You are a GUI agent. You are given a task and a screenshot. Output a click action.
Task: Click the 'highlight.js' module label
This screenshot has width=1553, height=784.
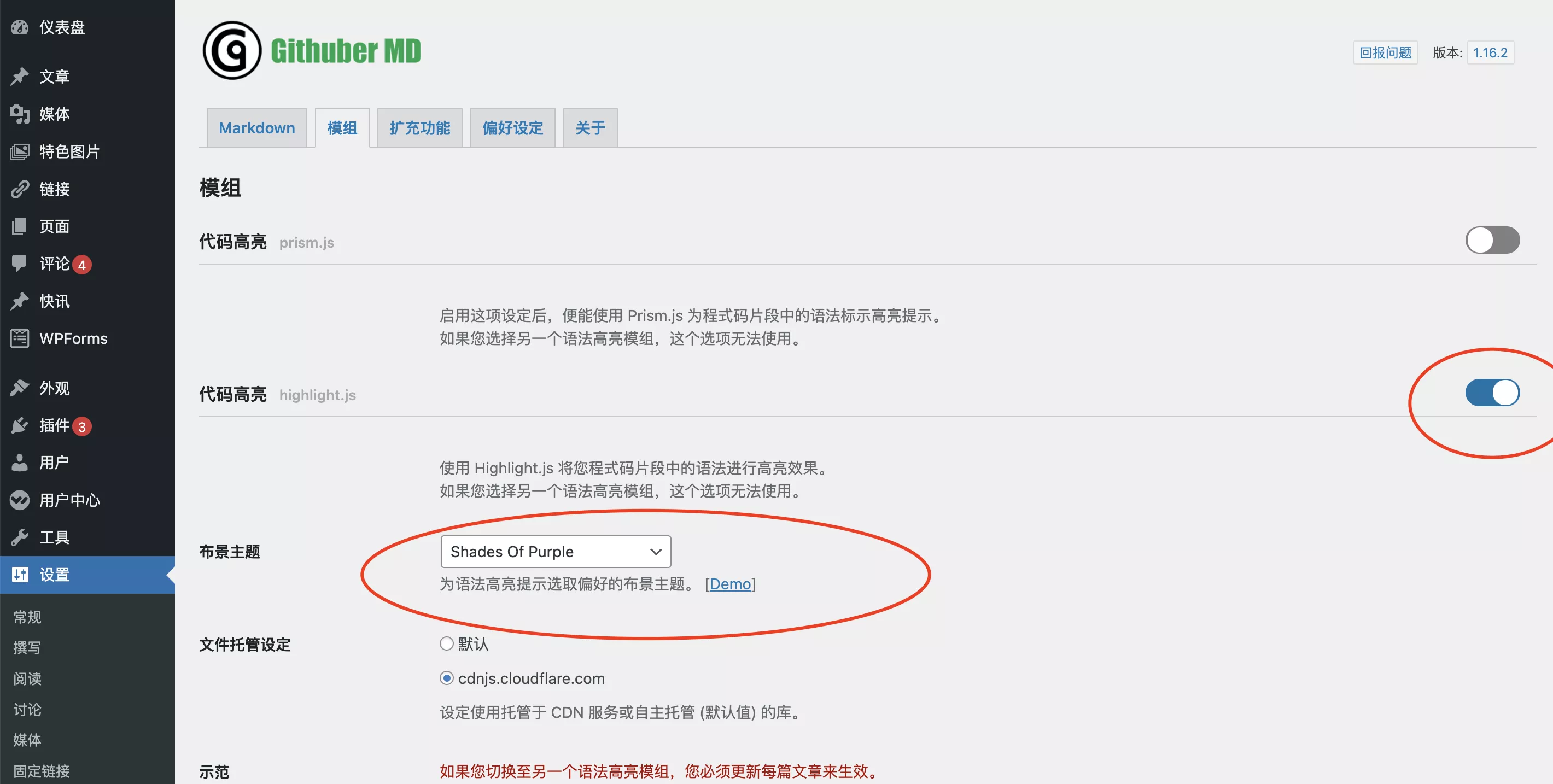[317, 395]
